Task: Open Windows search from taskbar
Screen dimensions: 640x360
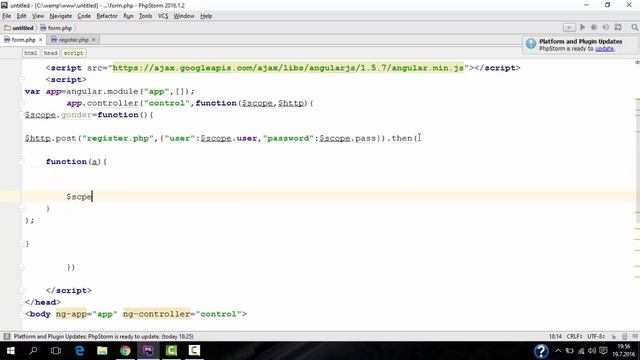Action: point(33,351)
